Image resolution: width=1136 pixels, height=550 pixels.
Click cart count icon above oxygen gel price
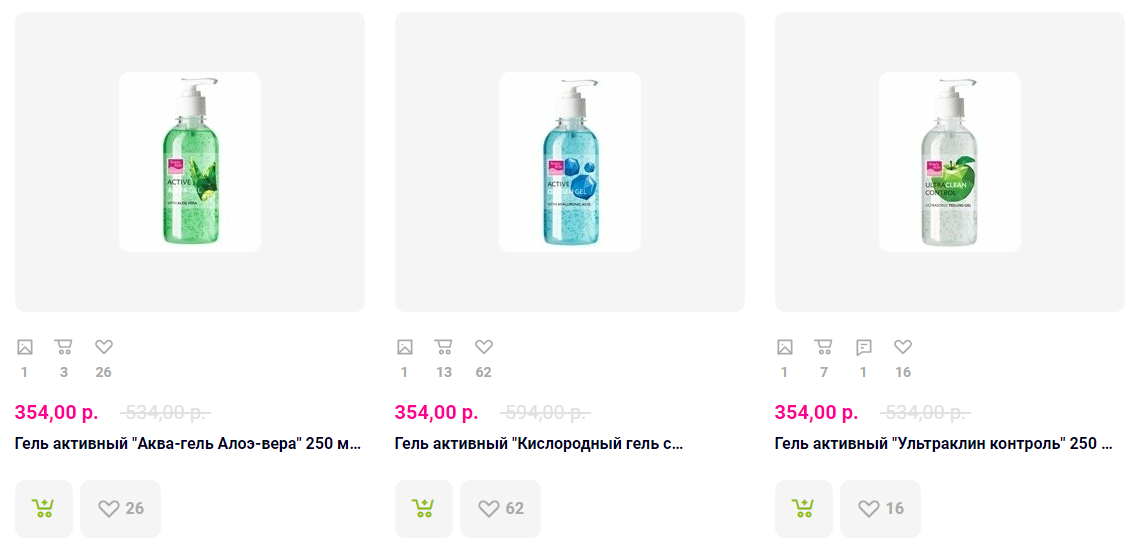click(x=444, y=347)
